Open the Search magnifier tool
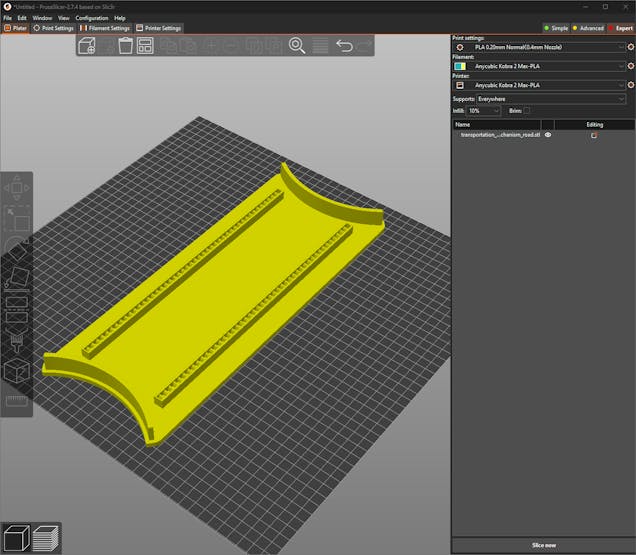The width and height of the screenshot is (636, 555). point(297,45)
